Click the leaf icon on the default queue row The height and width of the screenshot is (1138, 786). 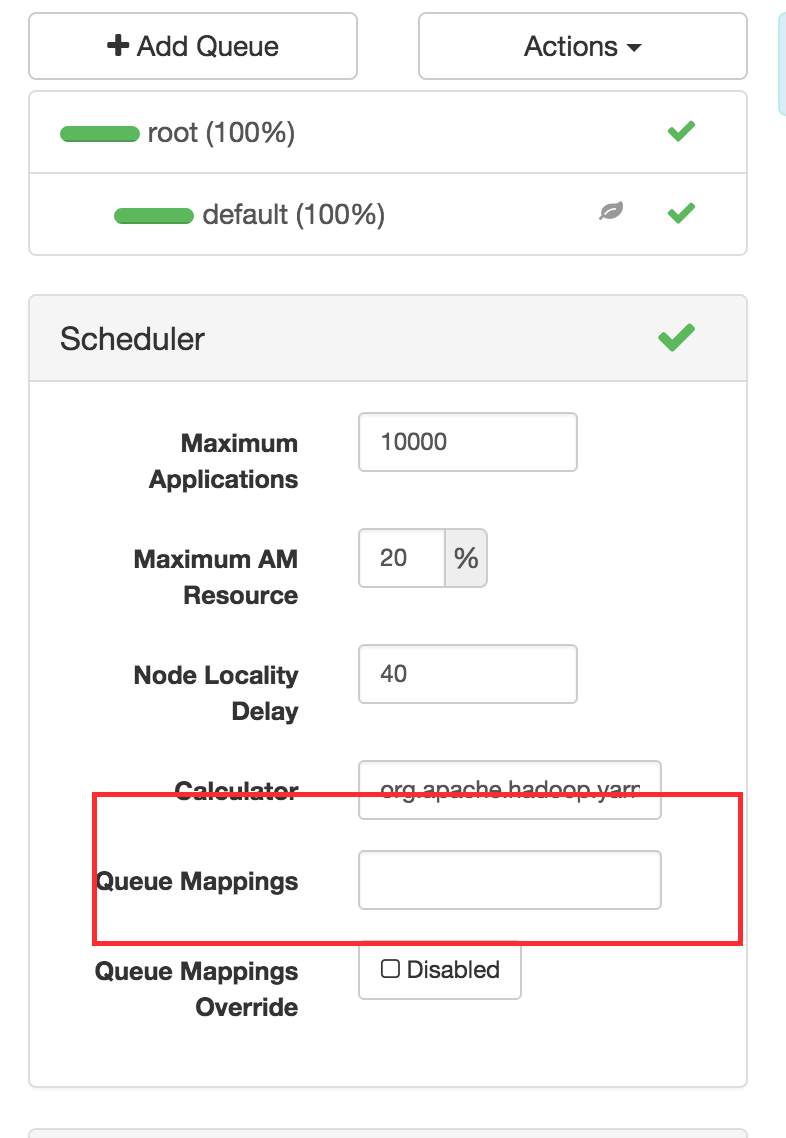pyautogui.click(x=612, y=212)
